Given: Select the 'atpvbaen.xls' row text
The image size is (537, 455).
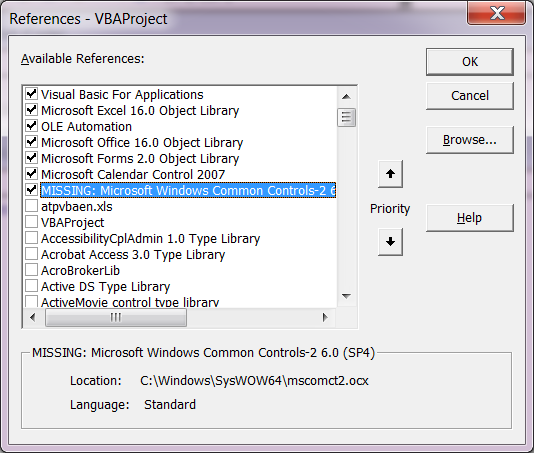Looking at the screenshot, I should point(77,207).
